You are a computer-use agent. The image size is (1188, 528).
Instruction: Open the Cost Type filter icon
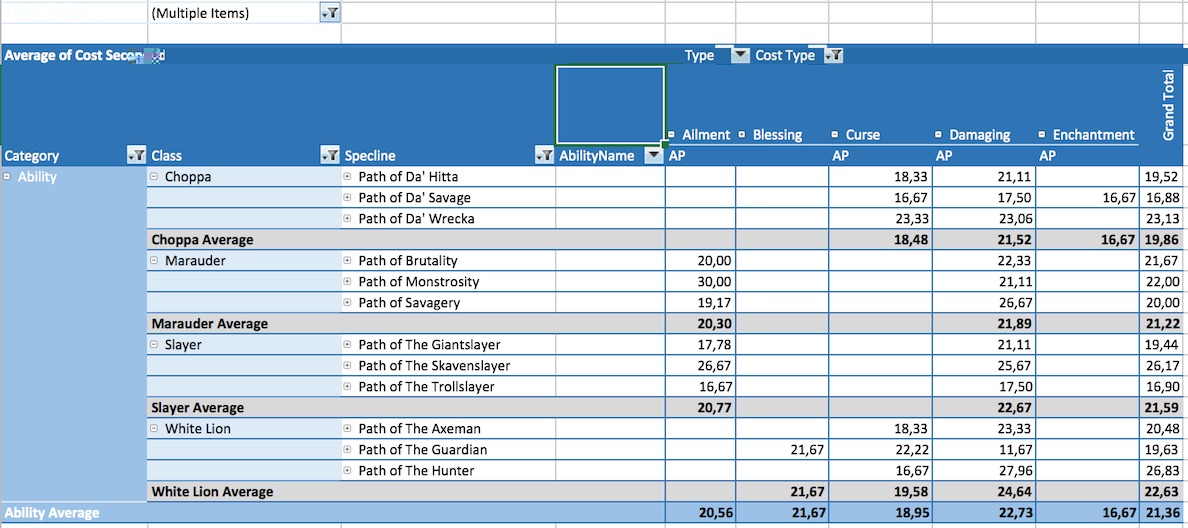pyautogui.click(x=832, y=56)
